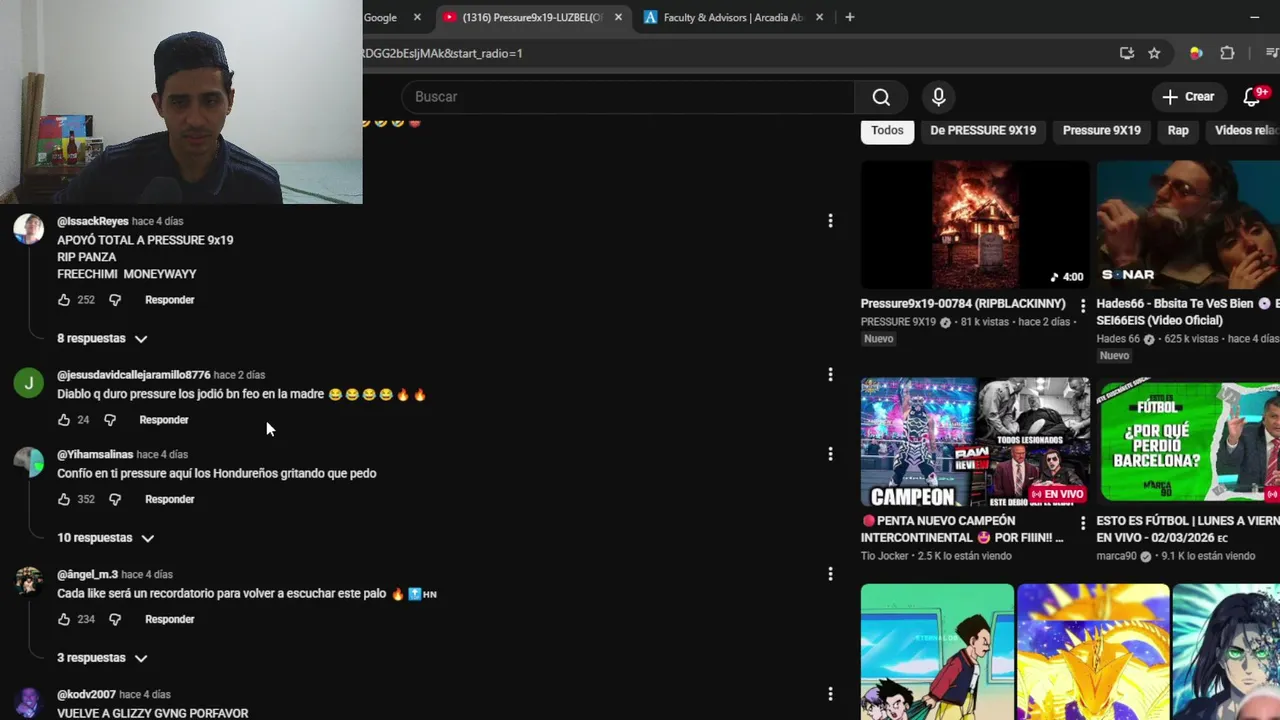Screen dimensions: 1280x720
Task: Dislike the @ângel_m.3 comment
Action: (115, 619)
